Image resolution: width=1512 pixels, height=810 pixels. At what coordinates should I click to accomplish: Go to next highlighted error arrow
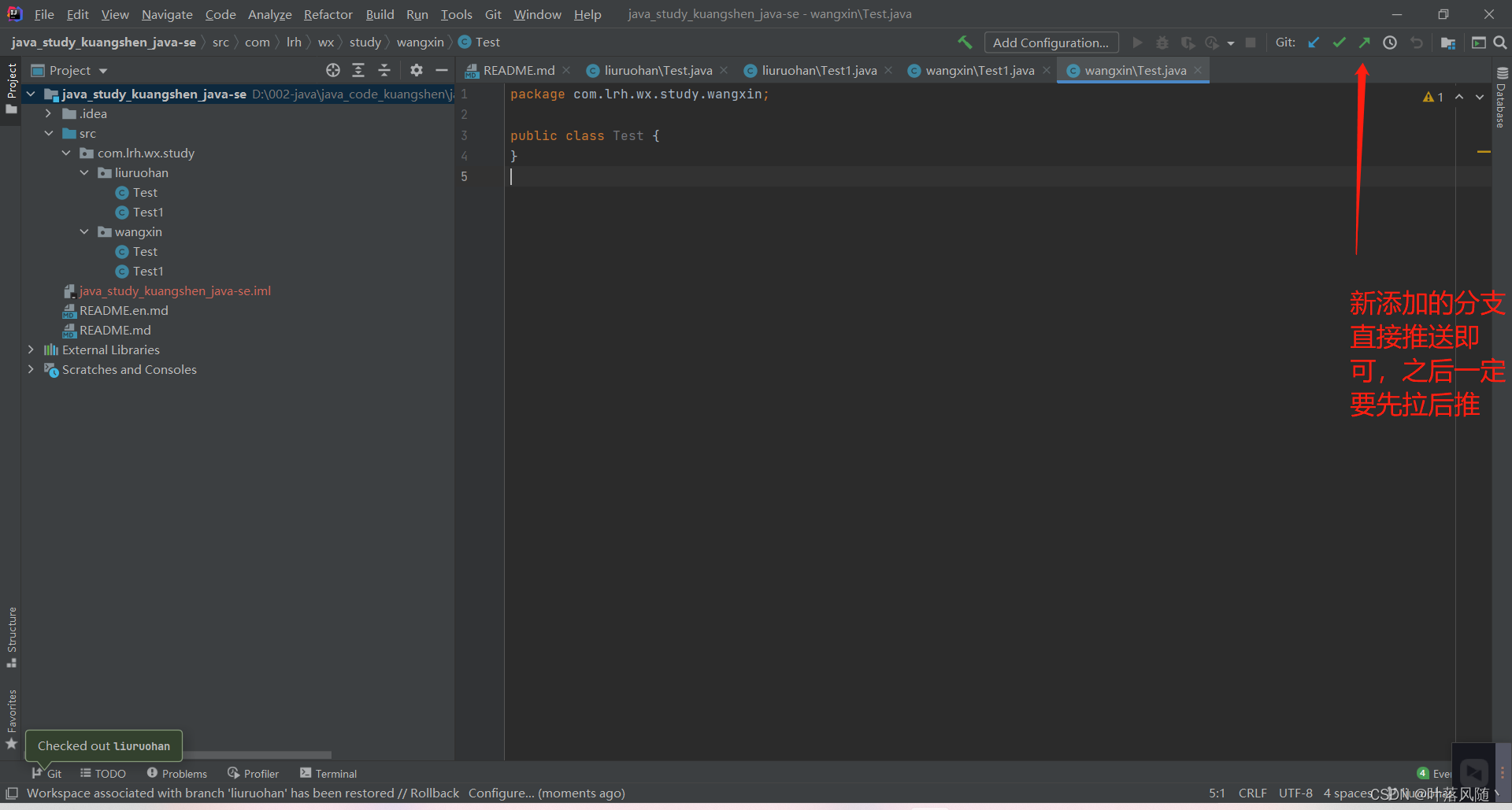click(x=1480, y=97)
